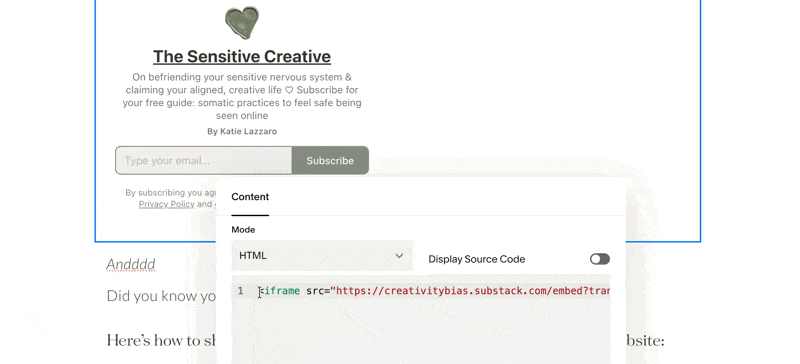The height and width of the screenshot is (364, 800).
Task: Click the Subscribe button
Action: coord(330,160)
